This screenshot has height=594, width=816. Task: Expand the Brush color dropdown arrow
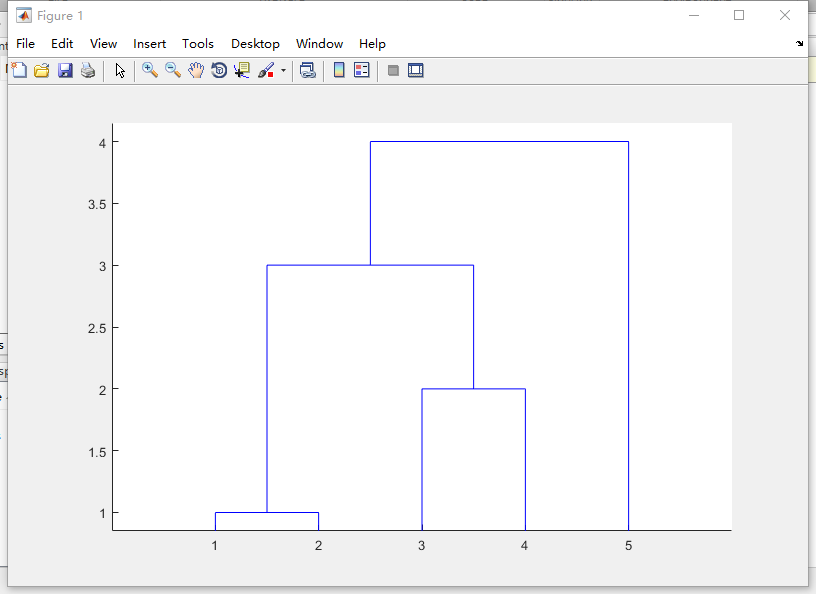pos(283,70)
